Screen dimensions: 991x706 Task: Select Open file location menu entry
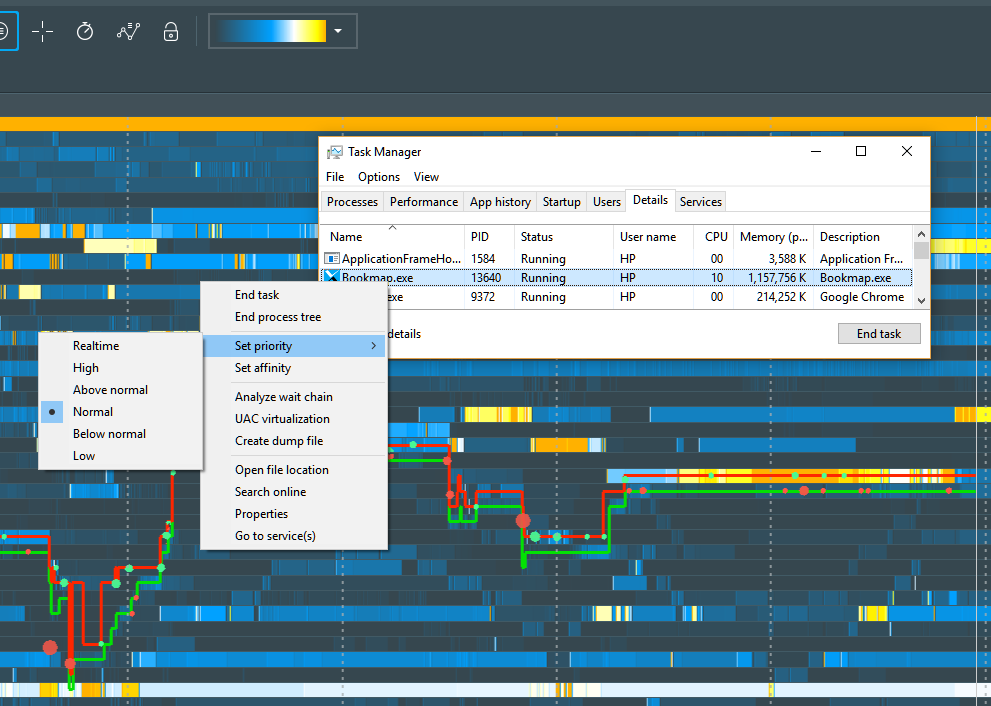(281, 470)
